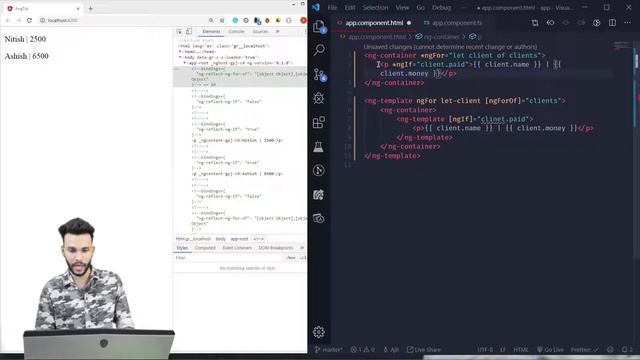Open the Git graph icon in activity bar
This screenshot has width=640, height=360.
click(x=319, y=170)
